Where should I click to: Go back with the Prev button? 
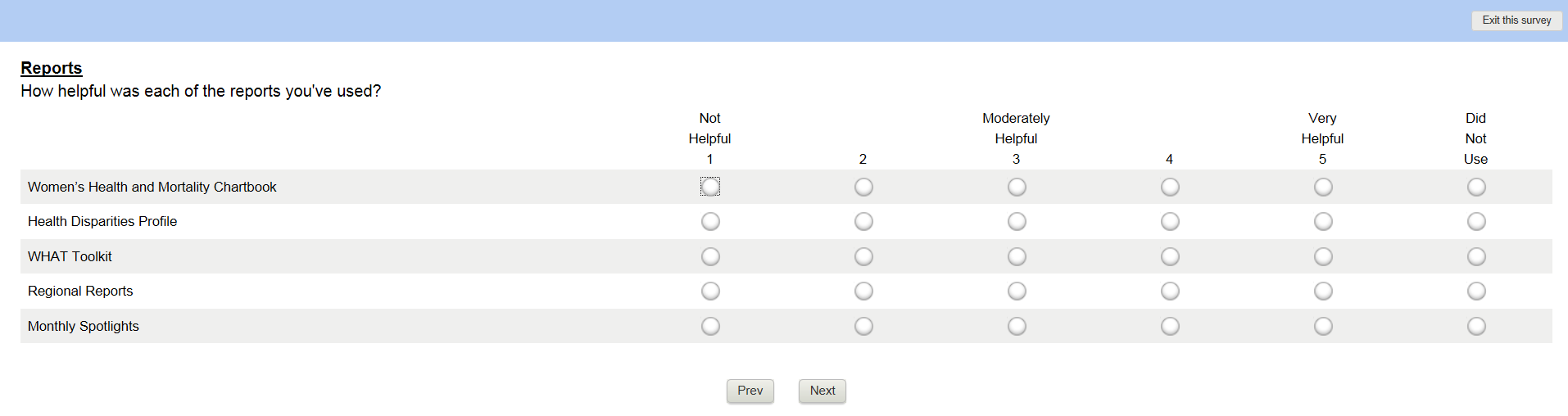coord(750,391)
